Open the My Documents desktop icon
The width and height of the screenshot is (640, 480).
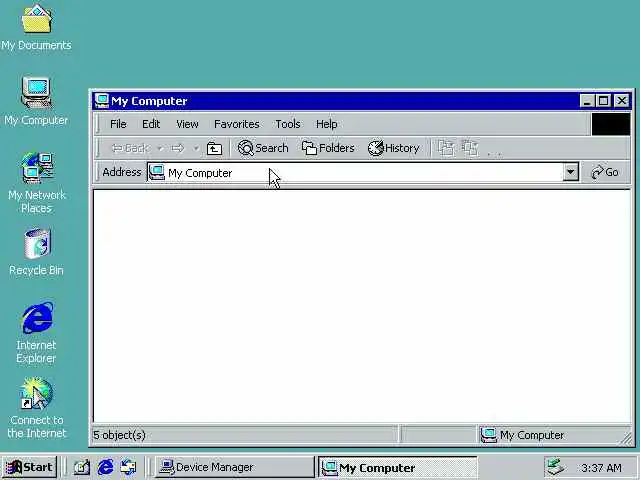click(36, 27)
